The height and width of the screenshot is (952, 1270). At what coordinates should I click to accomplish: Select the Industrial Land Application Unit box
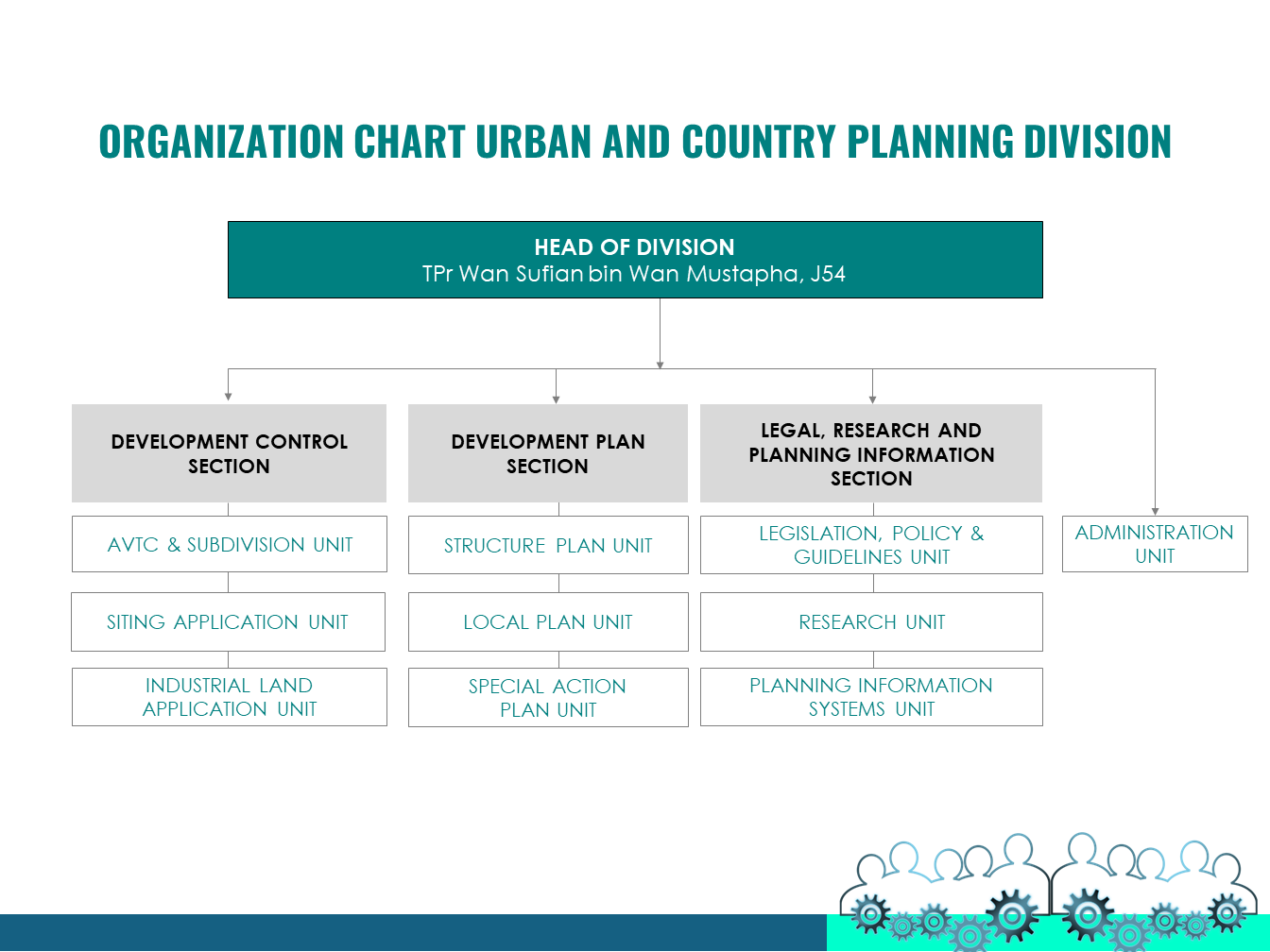(229, 697)
